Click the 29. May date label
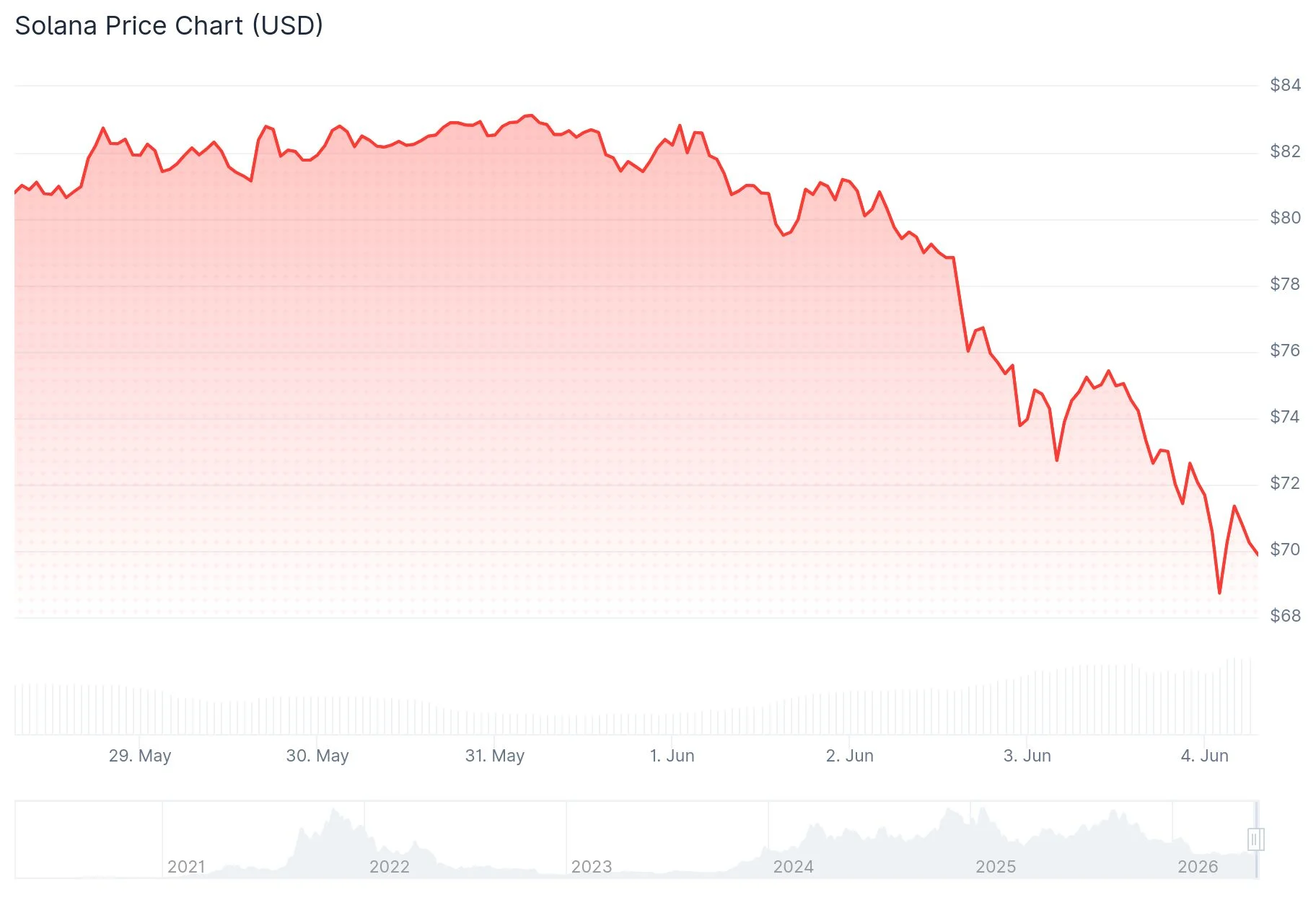The image size is (1316, 900). point(140,756)
